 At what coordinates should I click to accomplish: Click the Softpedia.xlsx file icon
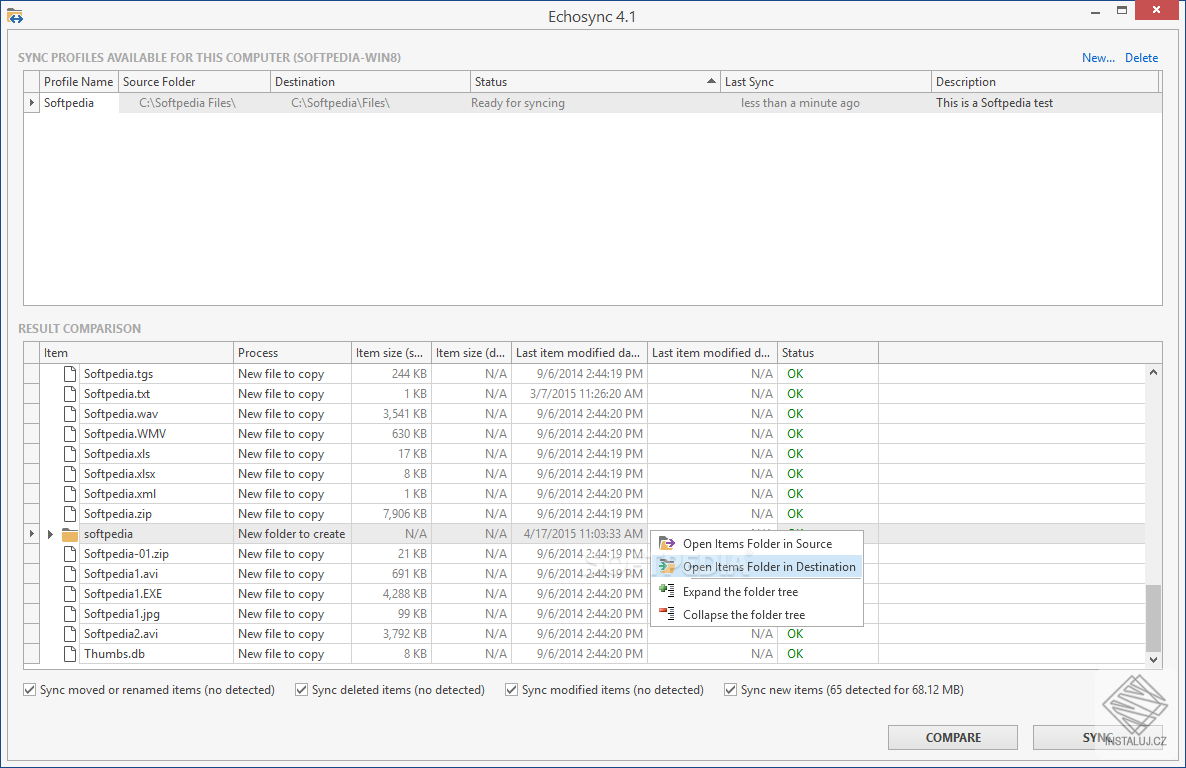[x=70, y=474]
